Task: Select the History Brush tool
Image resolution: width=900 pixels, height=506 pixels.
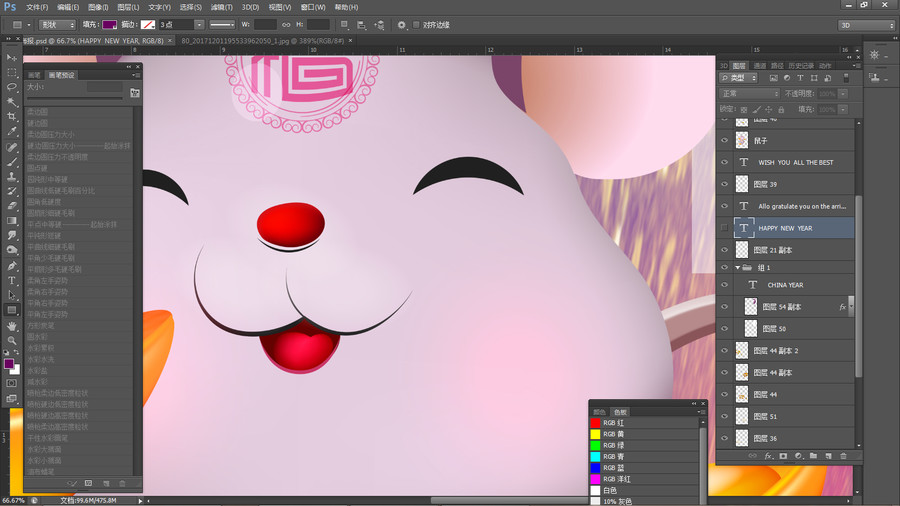Action: coord(11,192)
